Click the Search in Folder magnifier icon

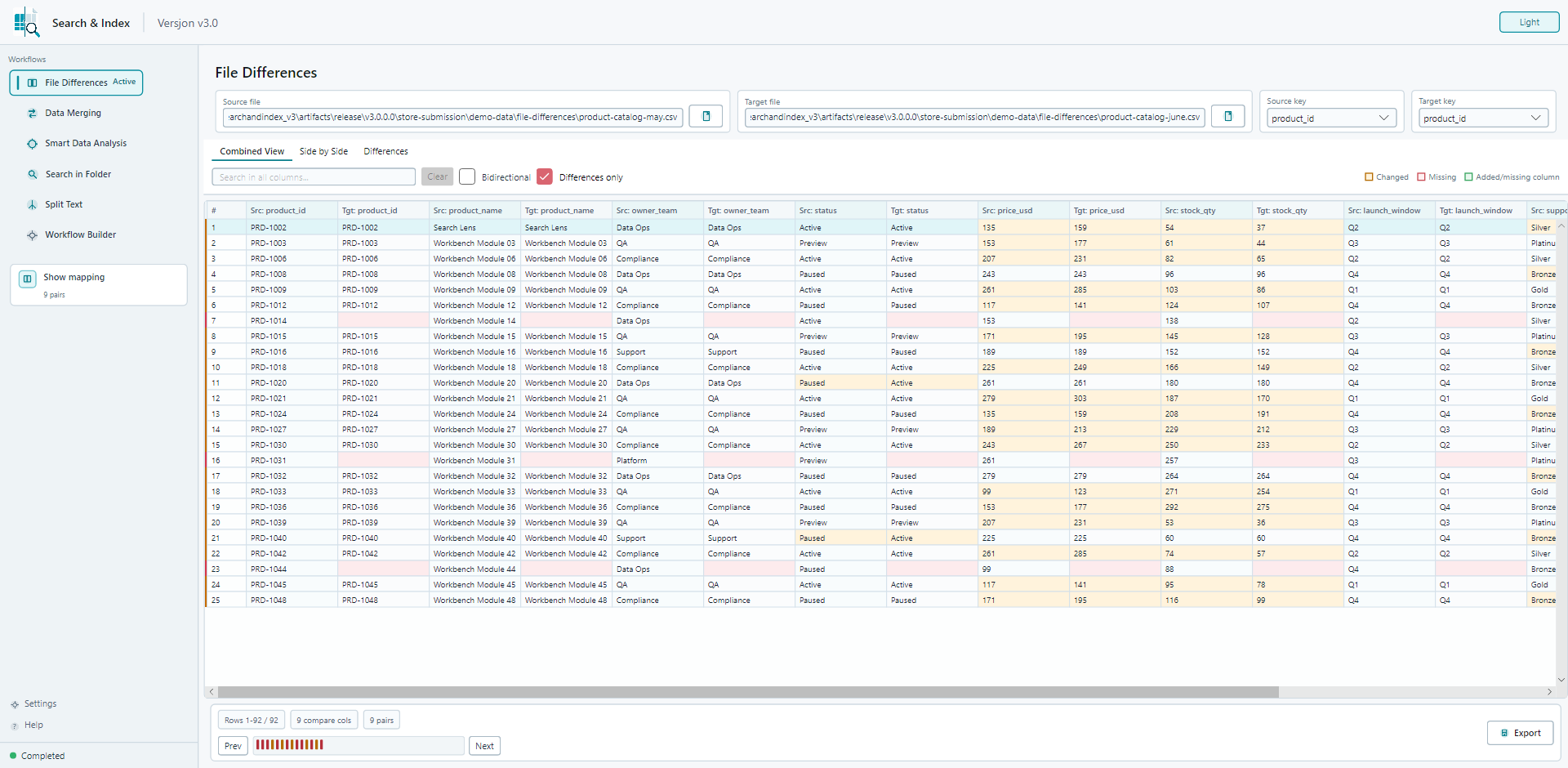click(33, 174)
